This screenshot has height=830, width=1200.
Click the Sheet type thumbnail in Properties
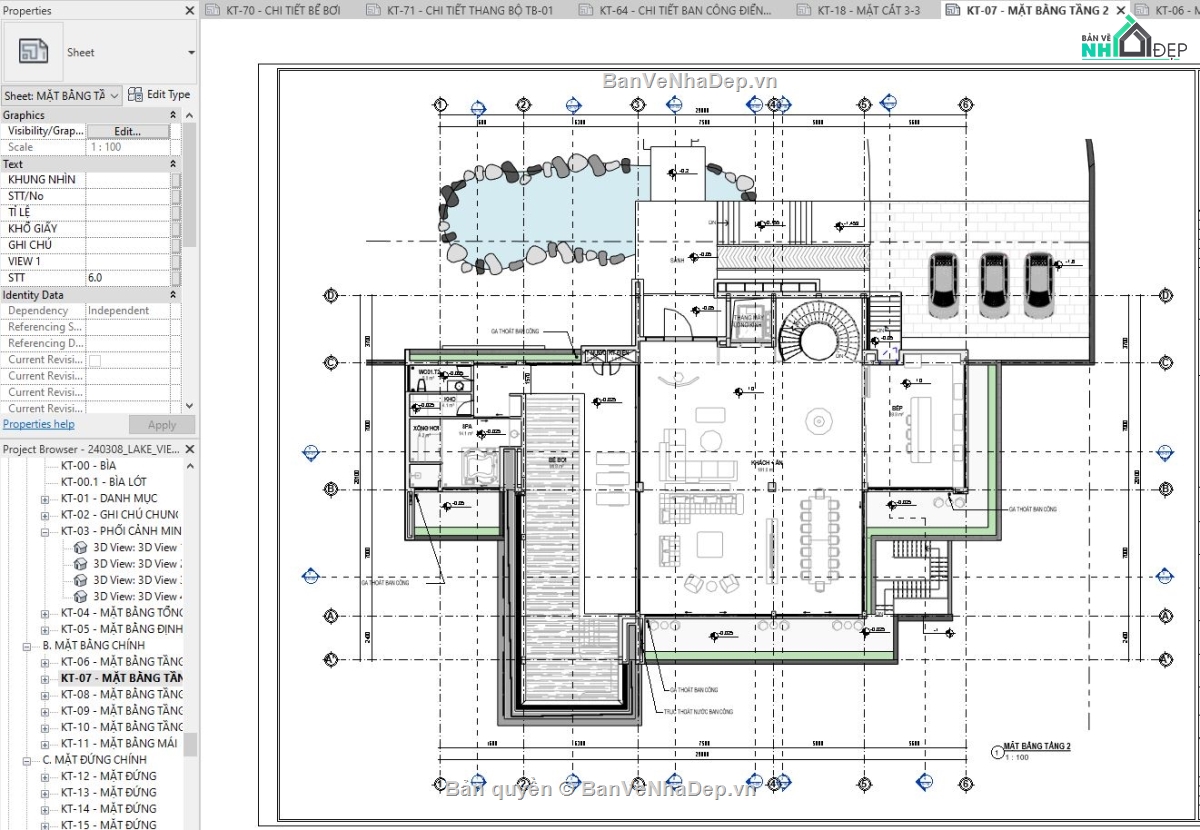[x=34, y=52]
